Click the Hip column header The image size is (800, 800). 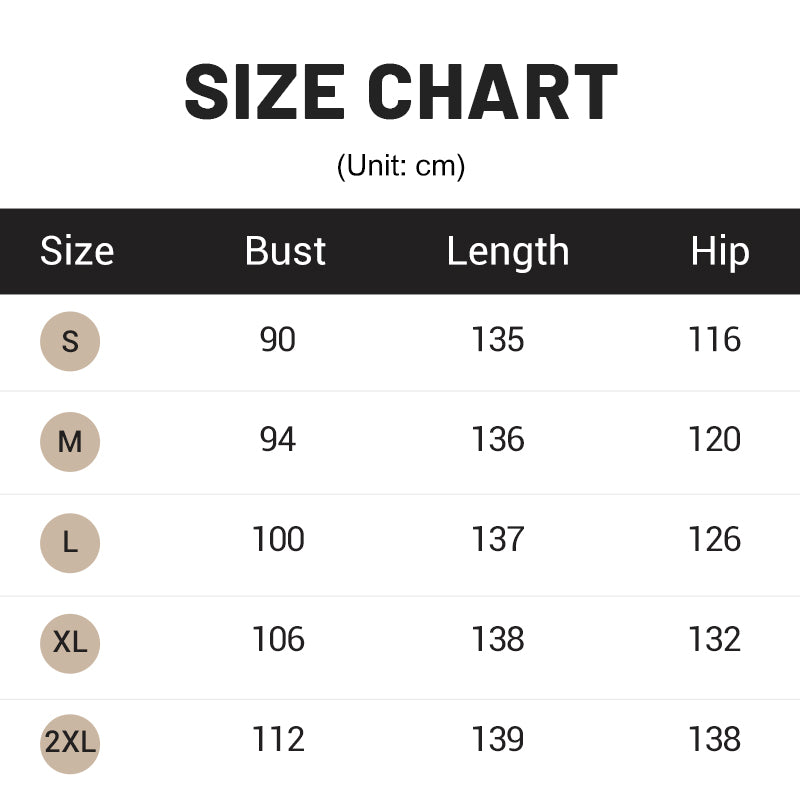pos(719,251)
